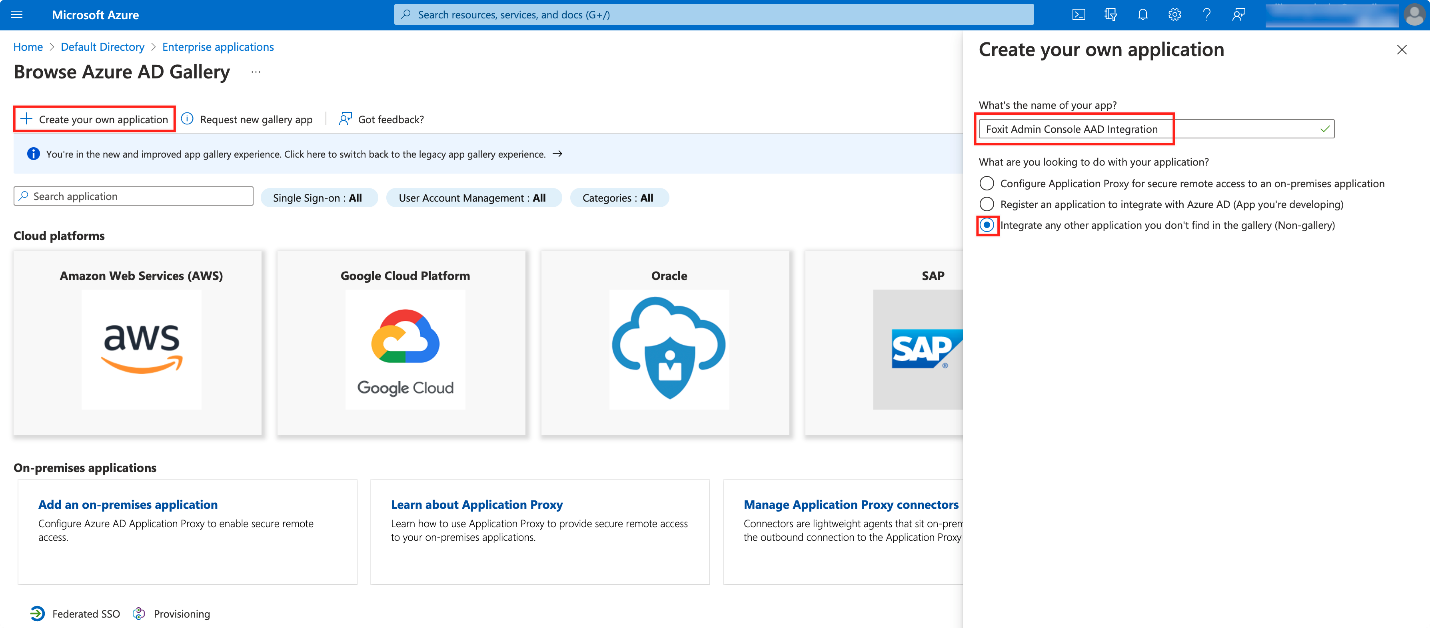The height and width of the screenshot is (628, 1430).
Task: Click the Provisioning icon at the bottom
Action: (142, 613)
